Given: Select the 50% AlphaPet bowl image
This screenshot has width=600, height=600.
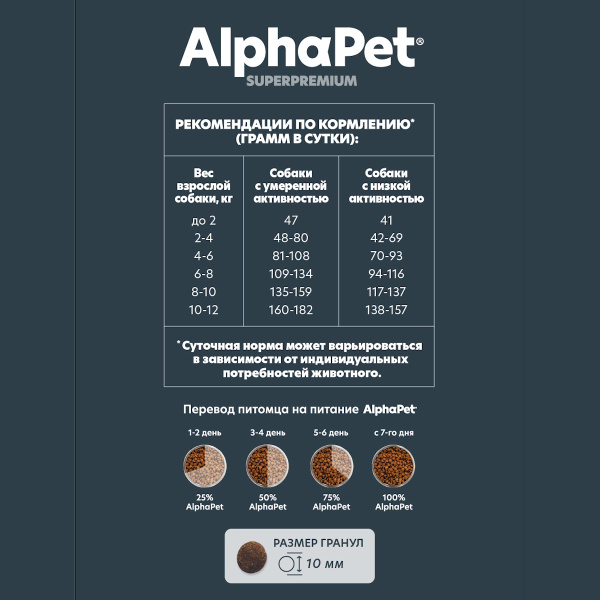Looking at the screenshot, I should pos(267,466).
